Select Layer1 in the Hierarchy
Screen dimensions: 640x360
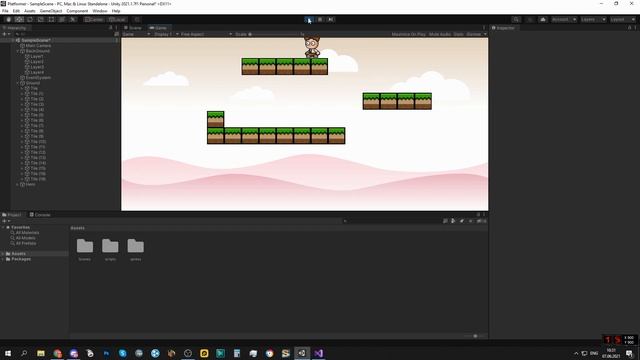37,56
